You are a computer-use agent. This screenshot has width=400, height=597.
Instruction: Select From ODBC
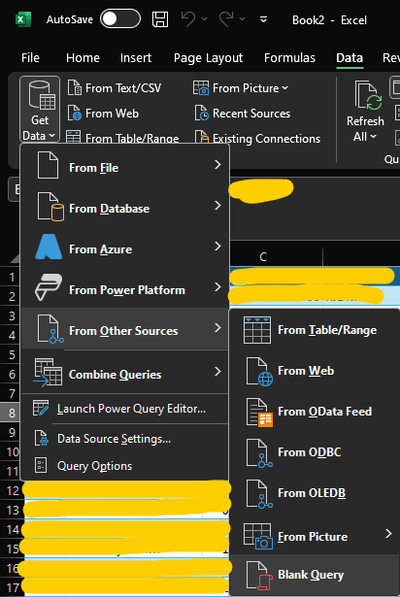(x=314, y=452)
